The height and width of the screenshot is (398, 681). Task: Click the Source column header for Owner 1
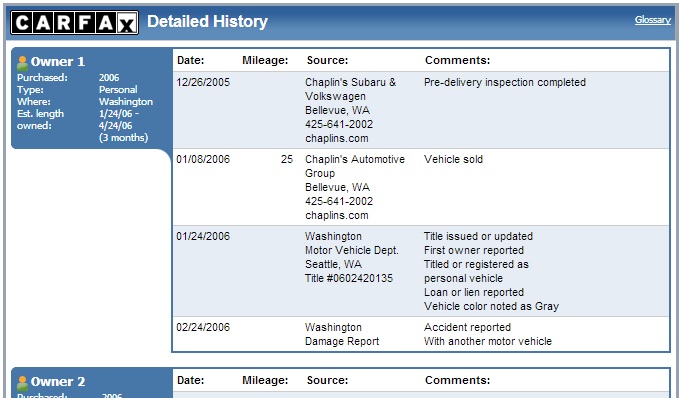click(327, 60)
